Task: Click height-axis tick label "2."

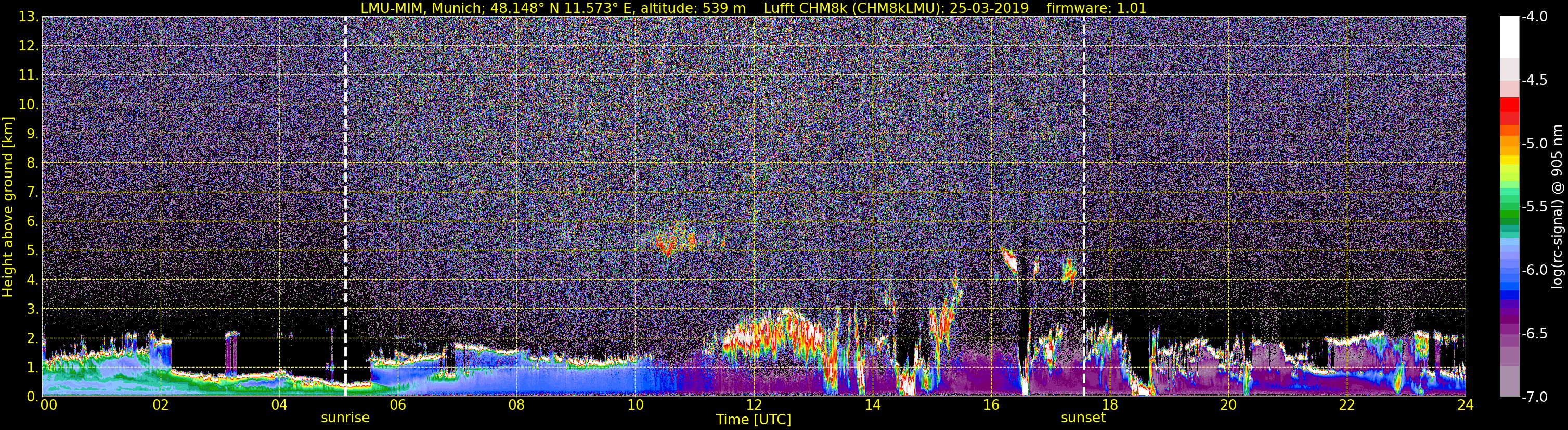Action: [x=32, y=339]
